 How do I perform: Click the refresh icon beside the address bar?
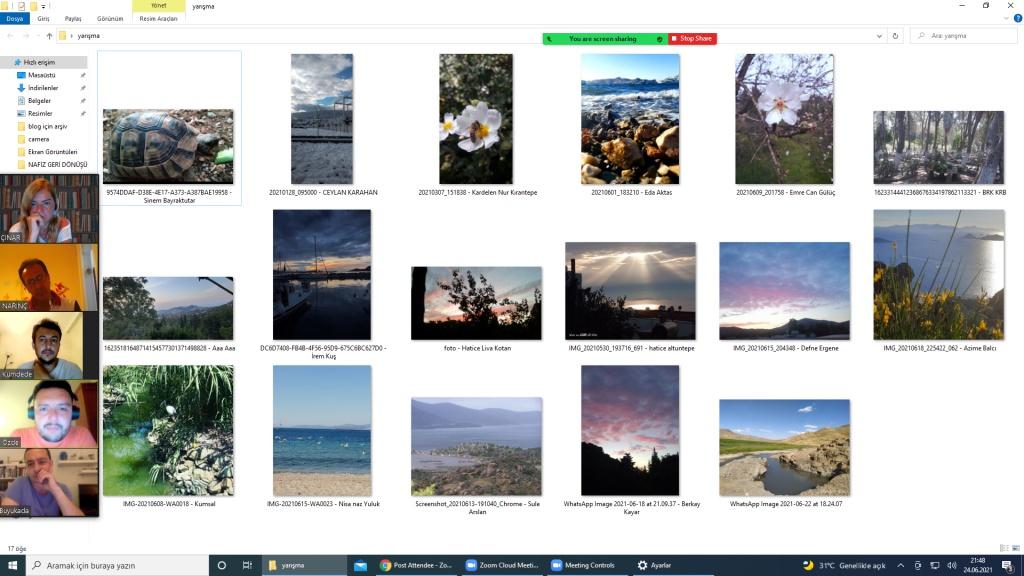coord(895,36)
